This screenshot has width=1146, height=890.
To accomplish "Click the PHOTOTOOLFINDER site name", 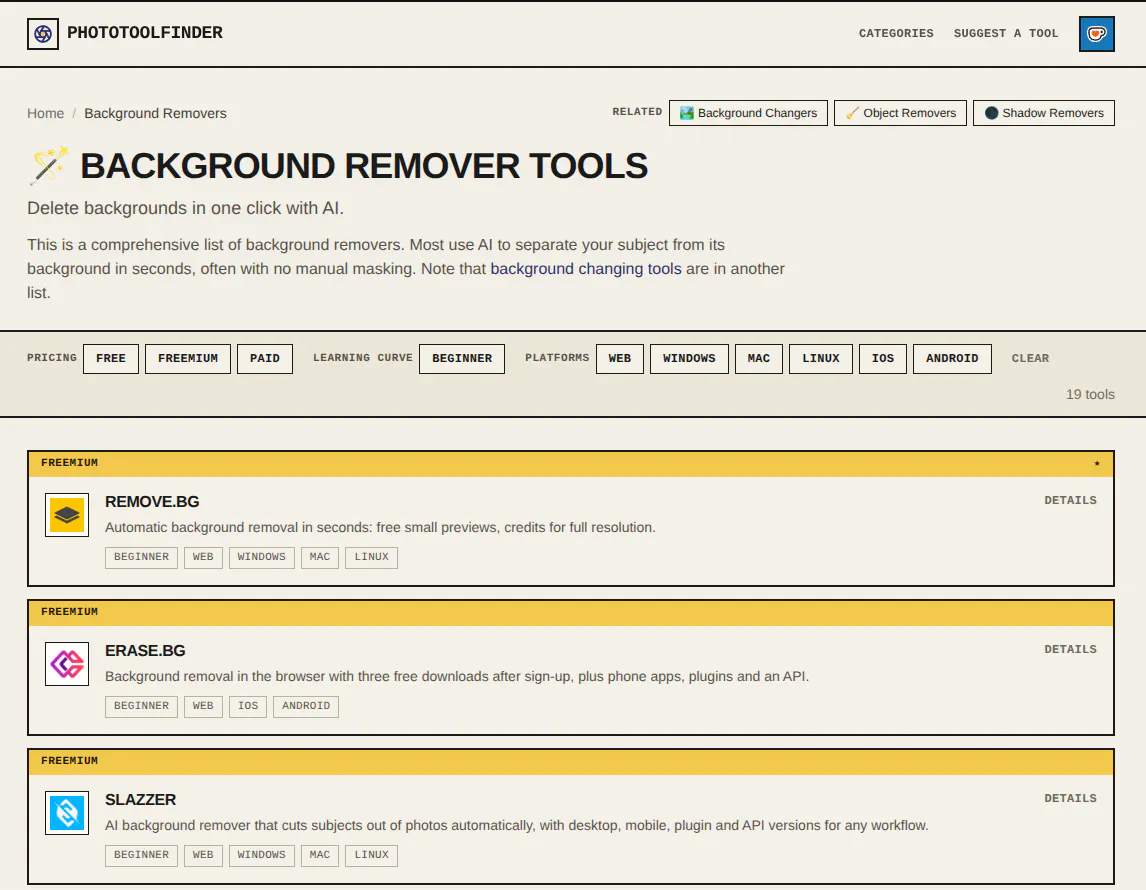I will point(145,33).
